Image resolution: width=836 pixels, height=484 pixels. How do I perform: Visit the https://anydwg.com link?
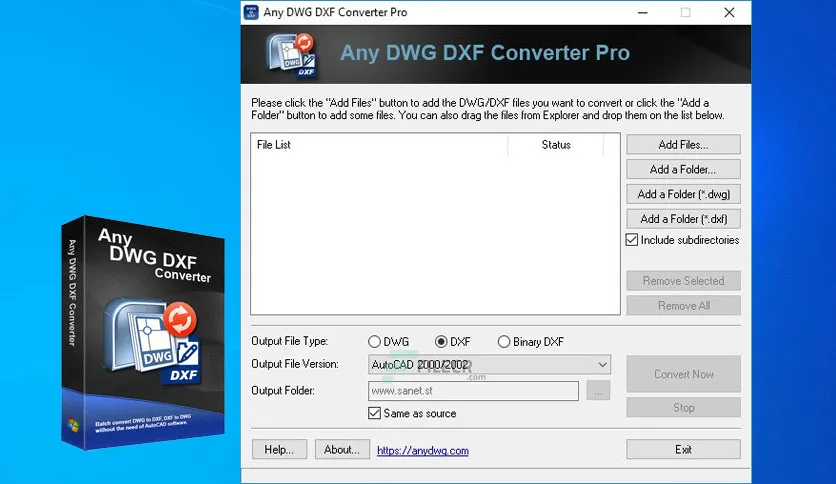click(423, 450)
